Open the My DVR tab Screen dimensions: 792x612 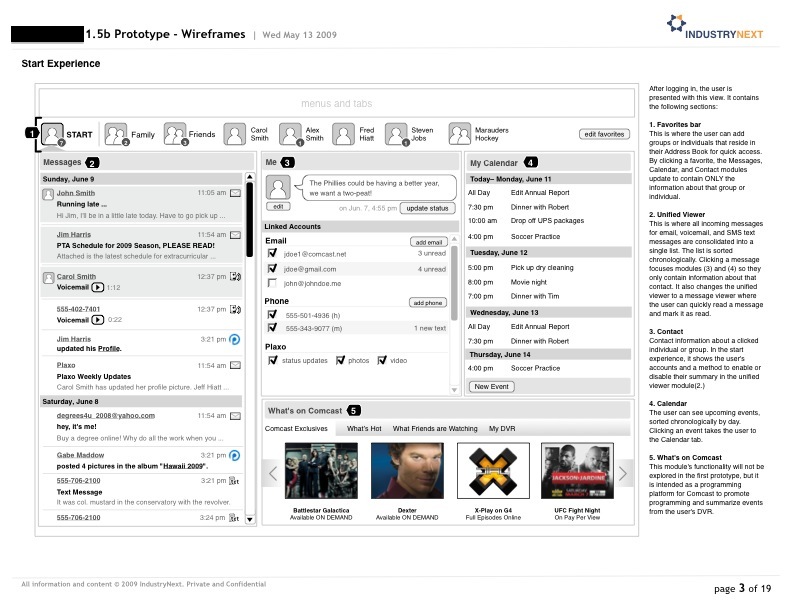[502, 429]
